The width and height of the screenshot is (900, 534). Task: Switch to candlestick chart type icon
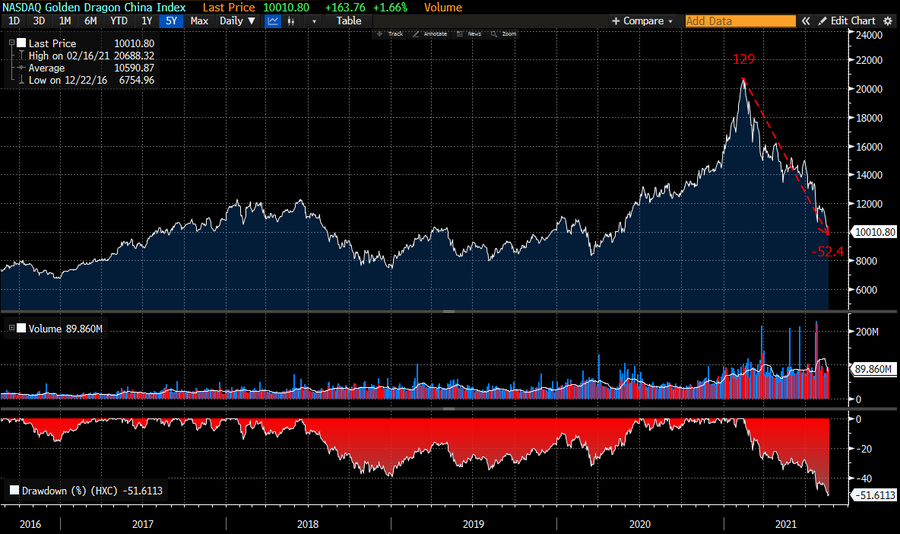point(292,21)
